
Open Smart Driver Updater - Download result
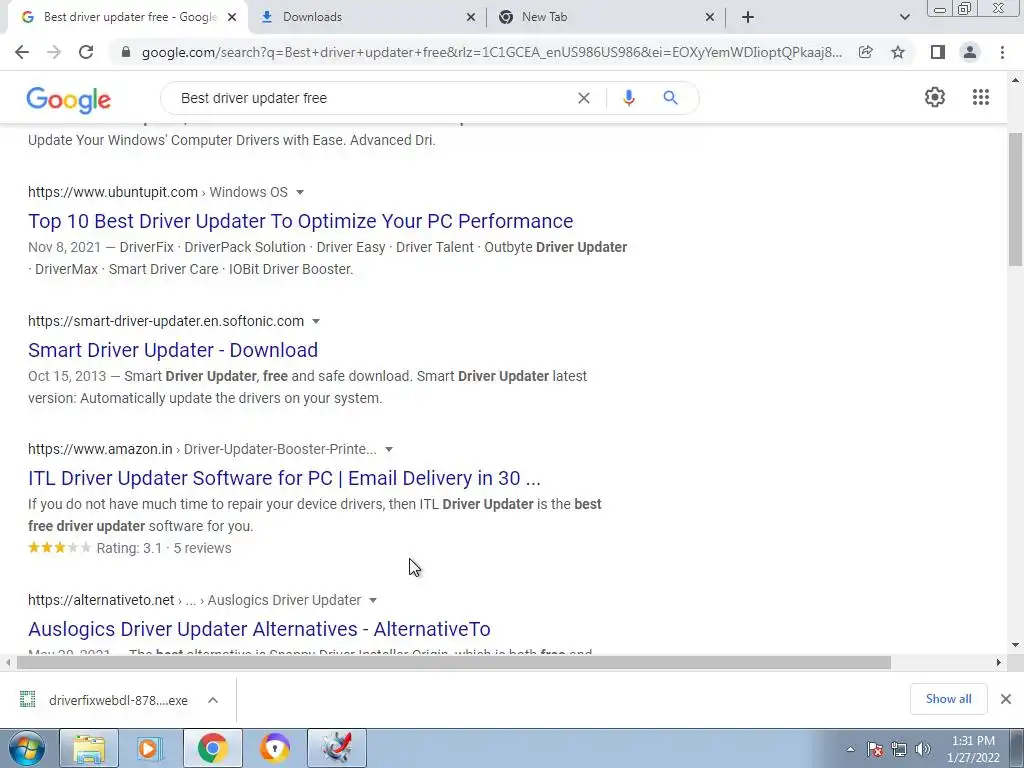(172, 350)
